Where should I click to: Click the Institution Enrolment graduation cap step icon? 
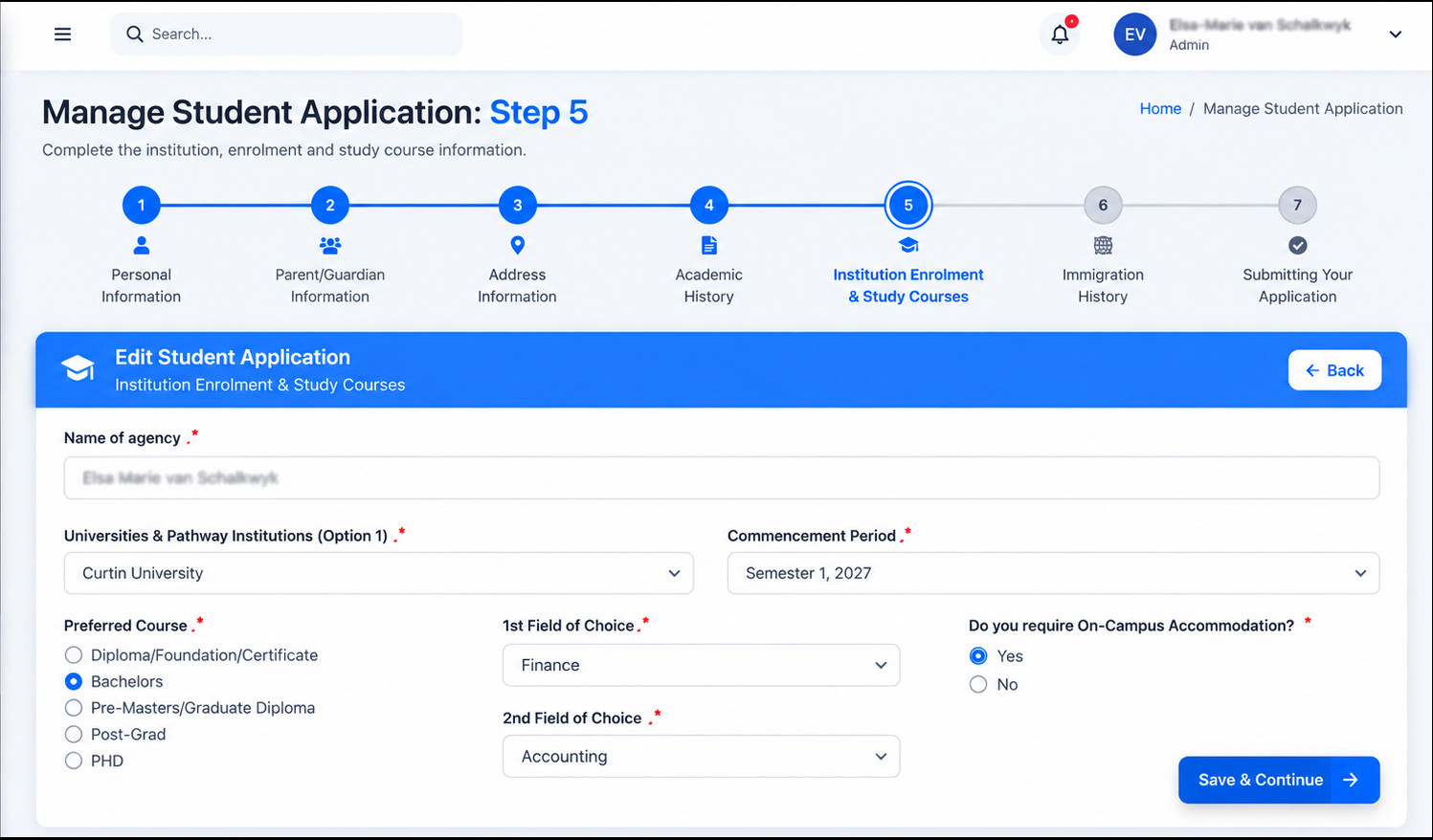coord(908,245)
